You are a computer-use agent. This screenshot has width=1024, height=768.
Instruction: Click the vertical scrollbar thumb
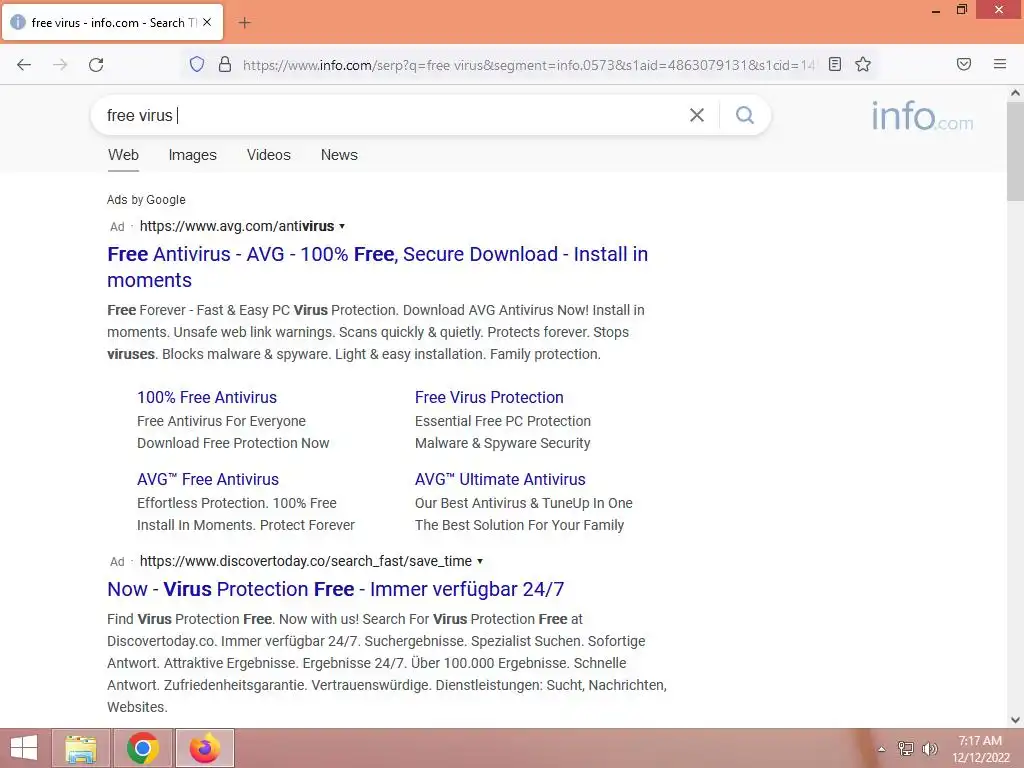pos(1016,151)
